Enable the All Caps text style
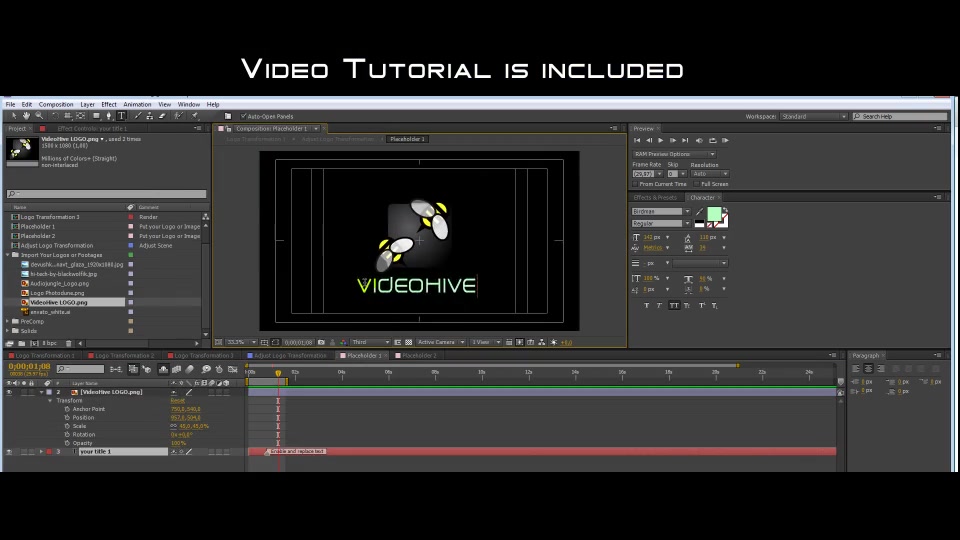This screenshot has width=960, height=540. pos(674,306)
